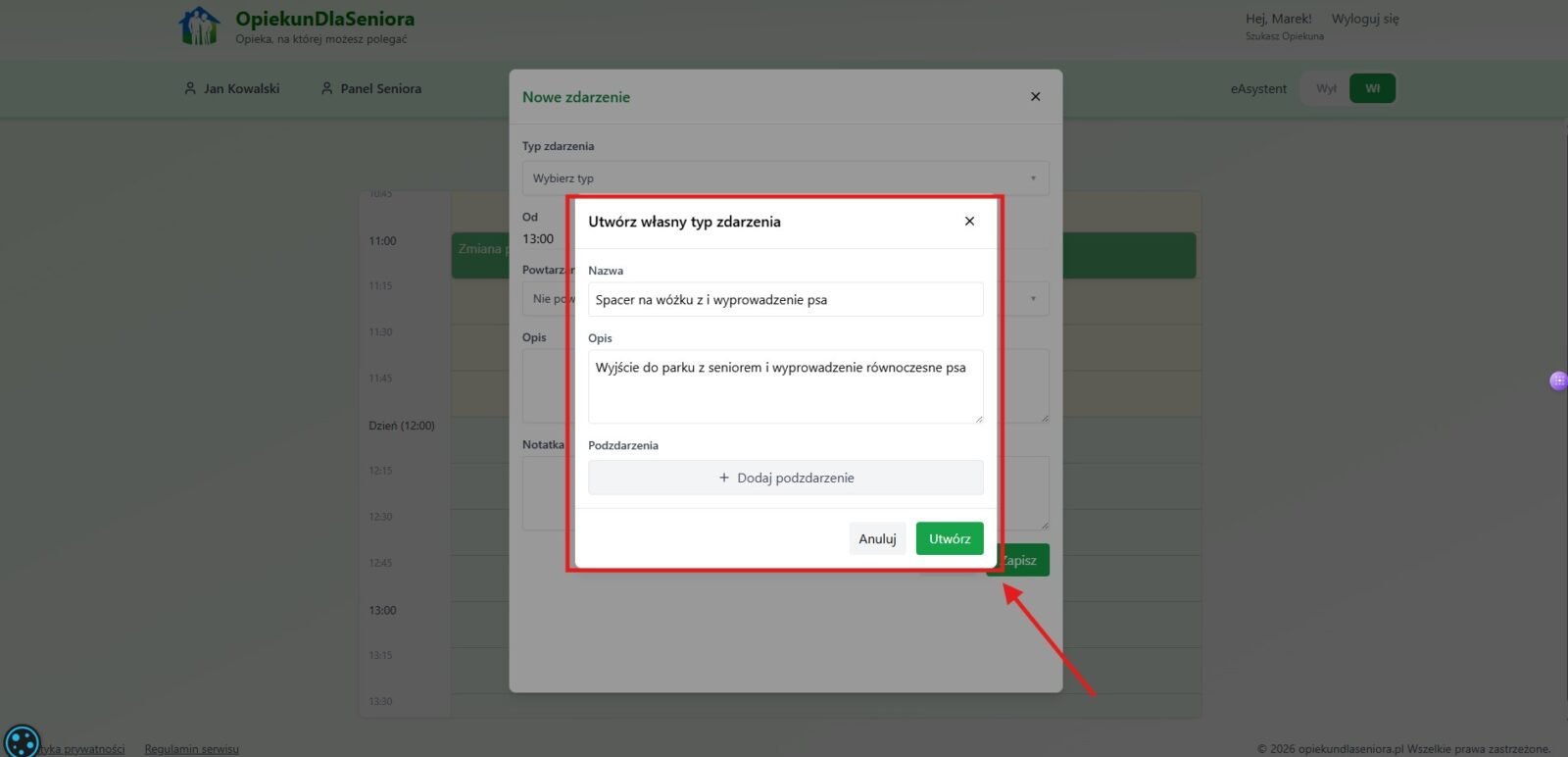Viewport: 1568px width, 757px height.
Task: Open the Regulamin serwisu link
Action: tap(192, 749)
